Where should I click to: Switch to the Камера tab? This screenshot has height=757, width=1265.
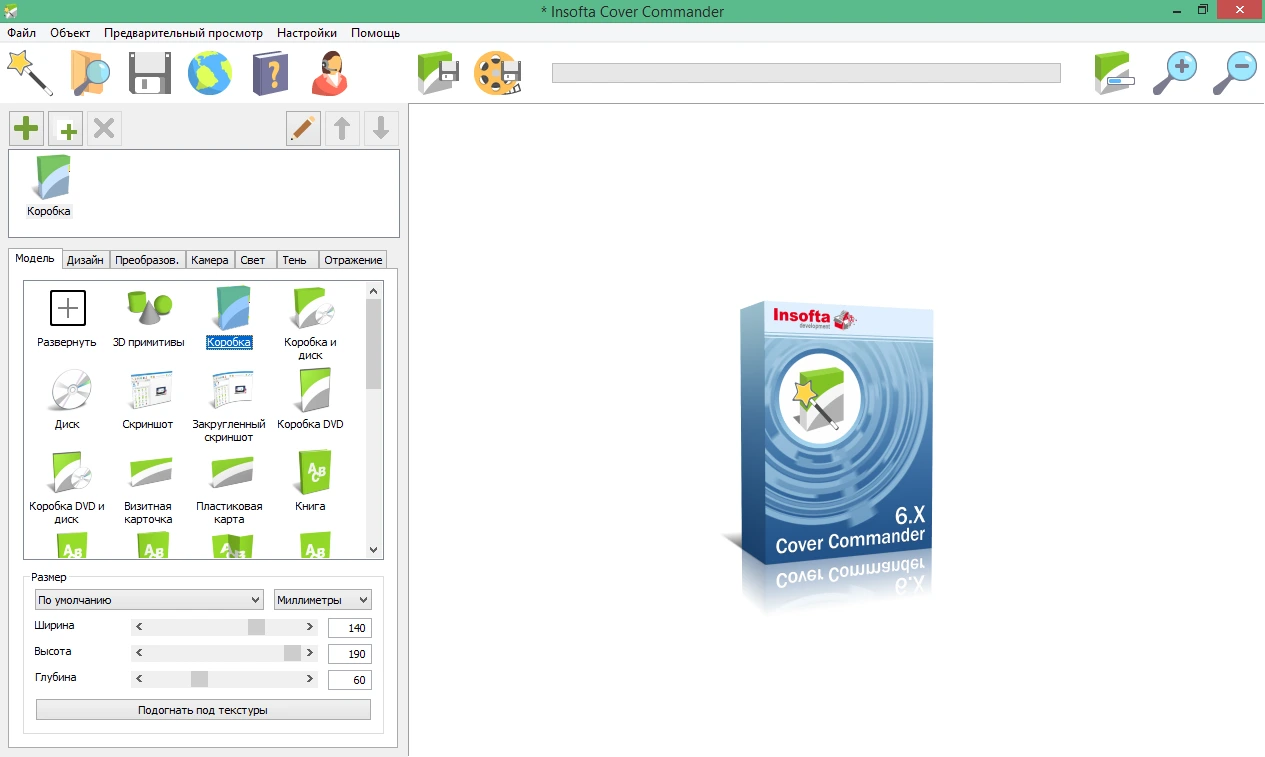pyautogui.click(x=210, y=260)
